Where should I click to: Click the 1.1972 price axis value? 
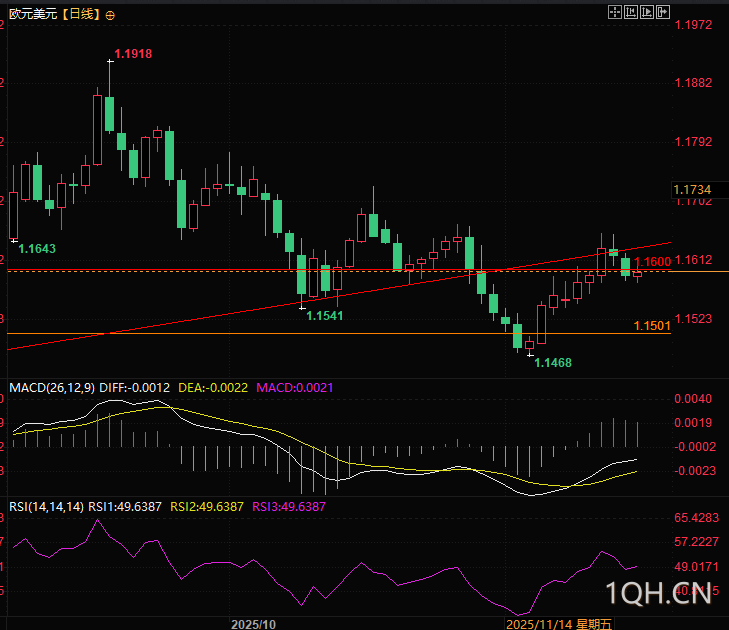tap(693, 25)
